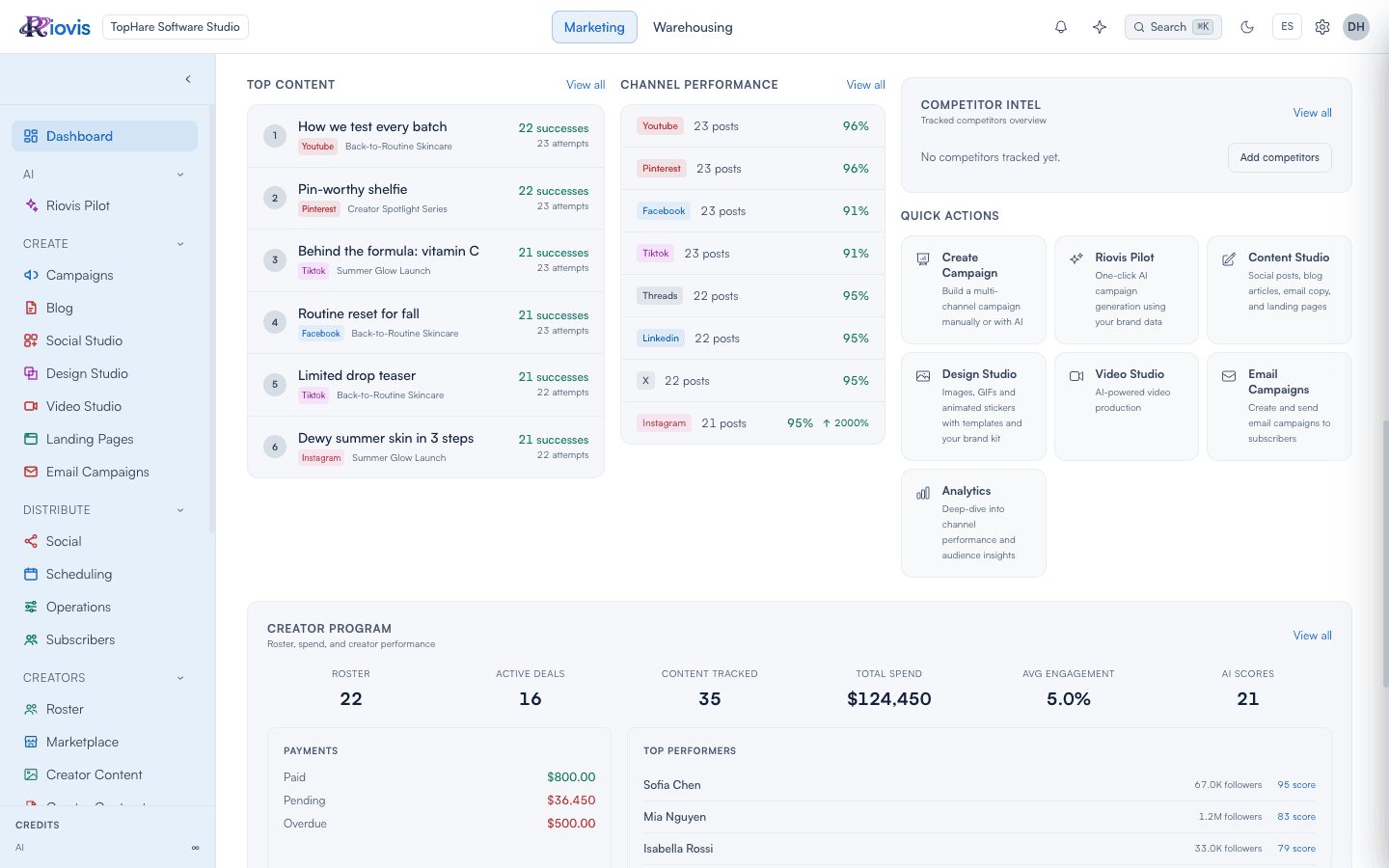Open settings gear icon
Image resolution: width=1389 pixels, height=868 pixels.
[1322, 27]
